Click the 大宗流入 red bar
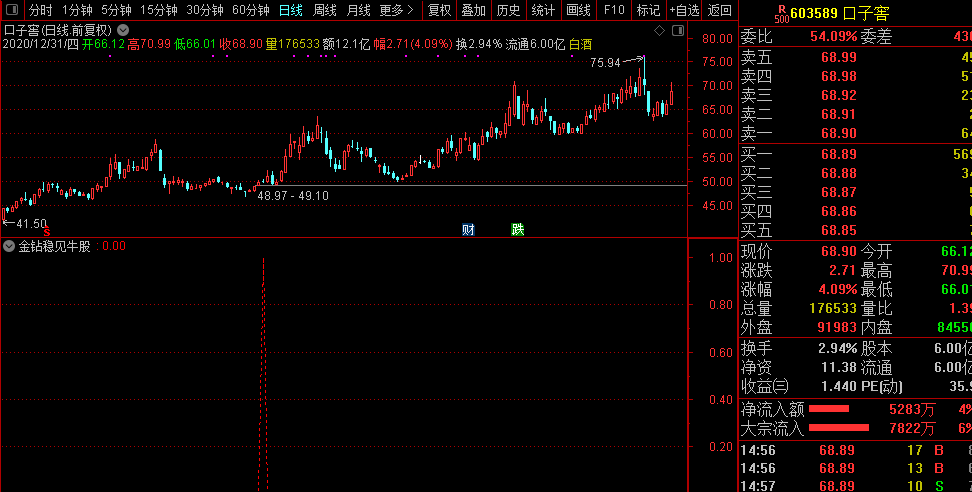The image size is (972, 492). [839, 428]
